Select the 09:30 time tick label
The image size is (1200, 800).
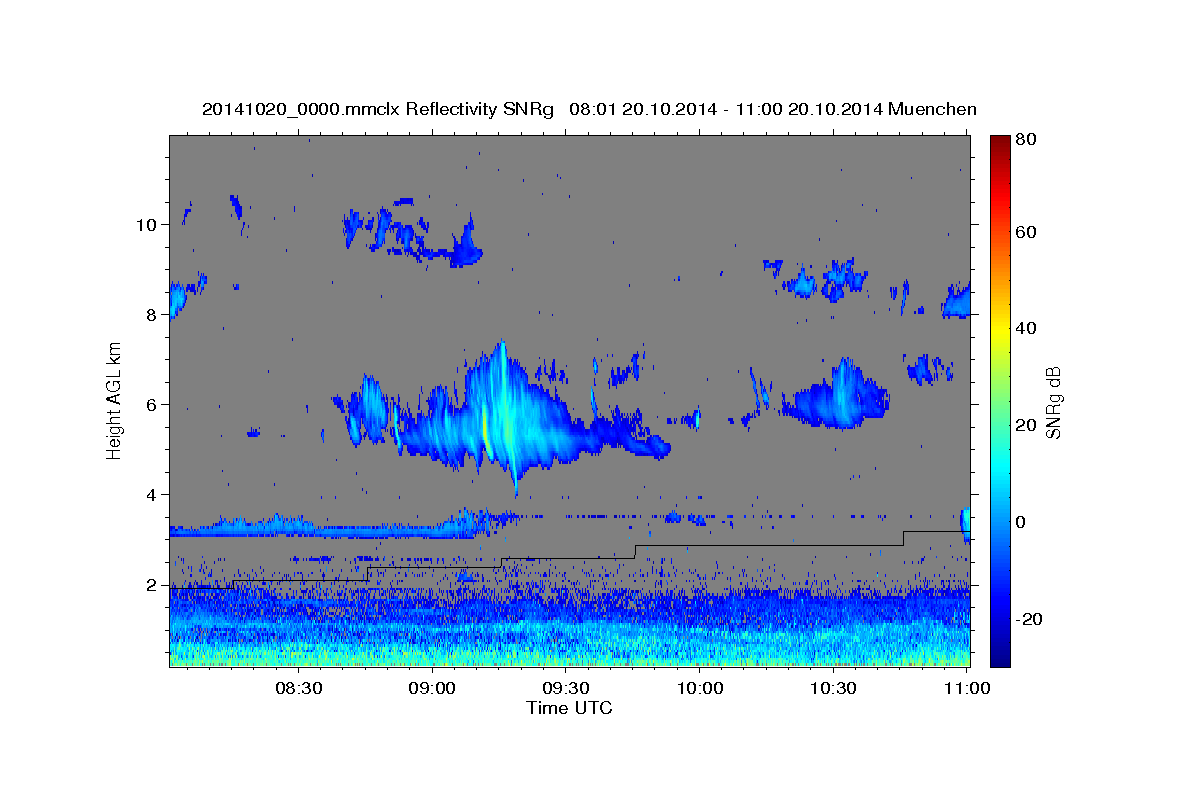coord(566,688)
